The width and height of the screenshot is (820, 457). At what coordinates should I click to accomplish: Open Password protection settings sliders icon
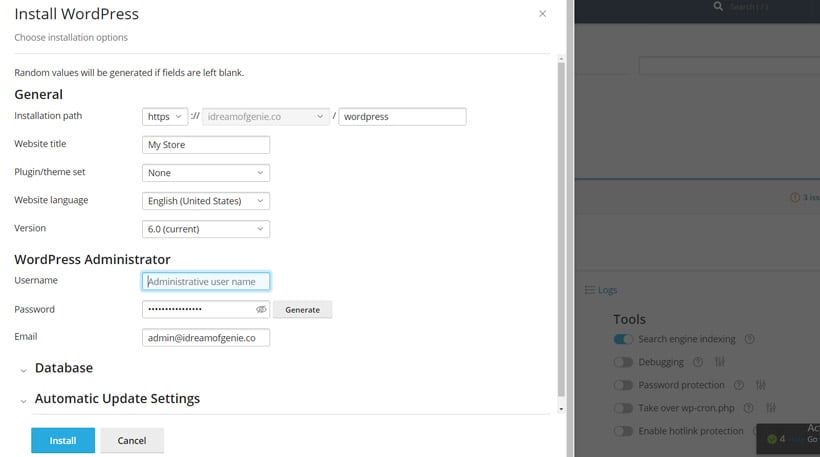tap(761, 385)
